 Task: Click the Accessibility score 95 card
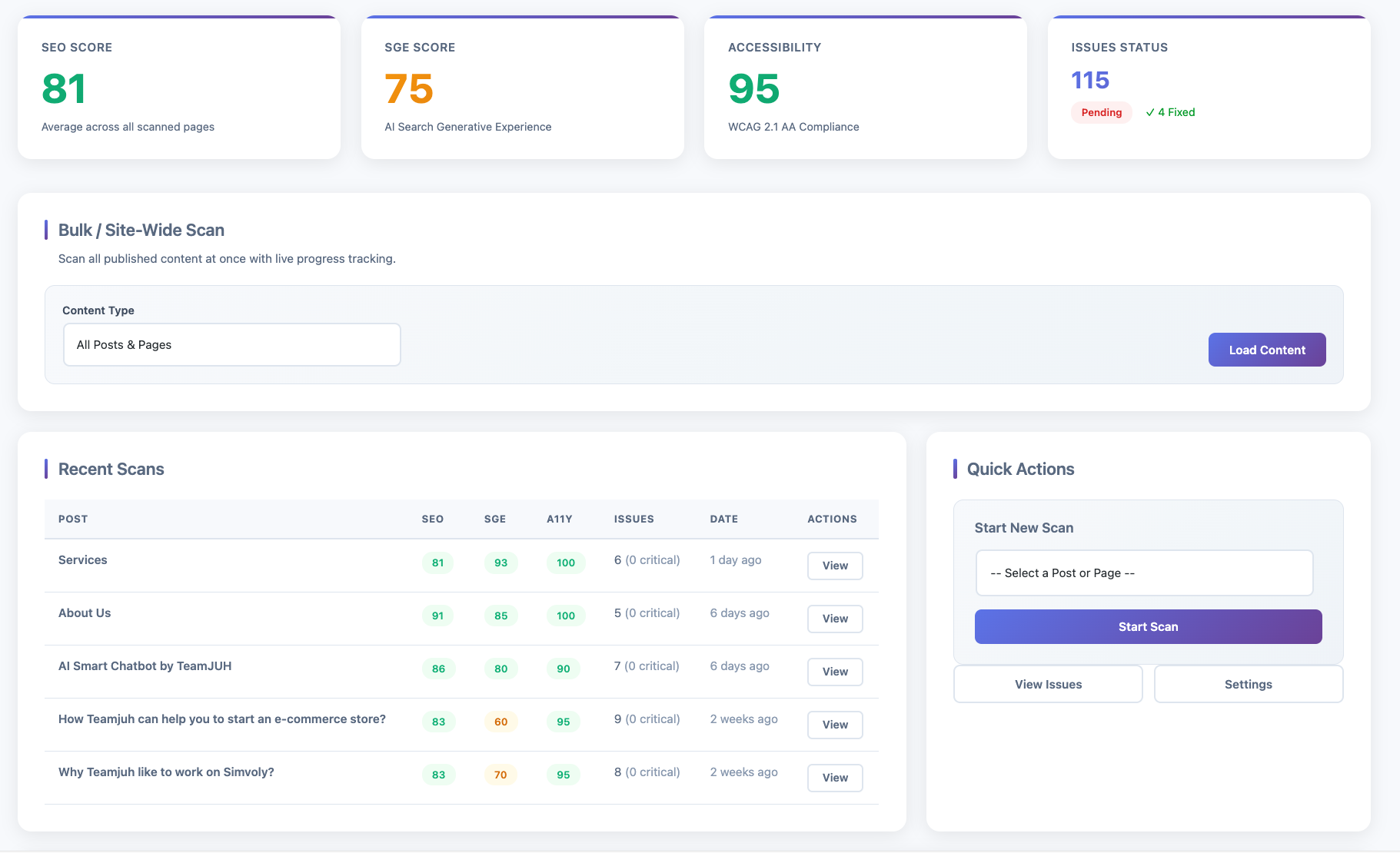coord(865,88)
